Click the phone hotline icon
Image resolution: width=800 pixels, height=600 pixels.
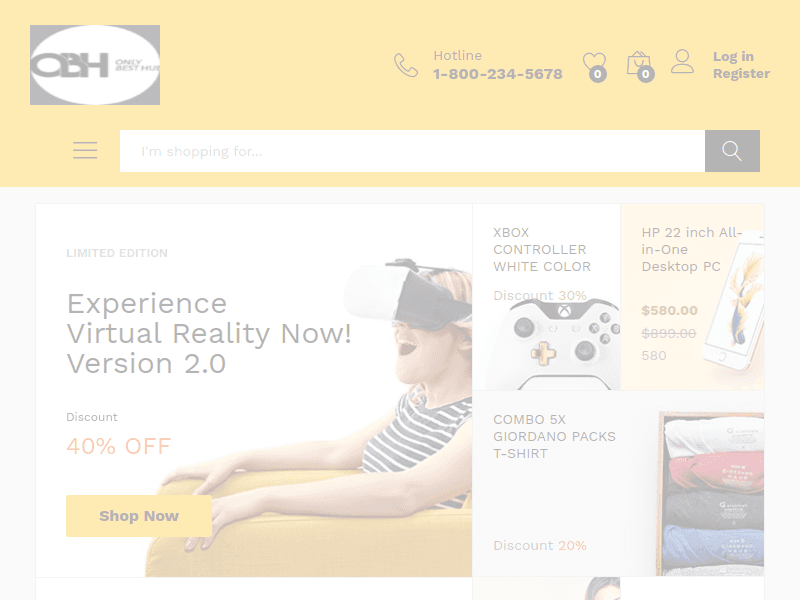coord(406,65)
